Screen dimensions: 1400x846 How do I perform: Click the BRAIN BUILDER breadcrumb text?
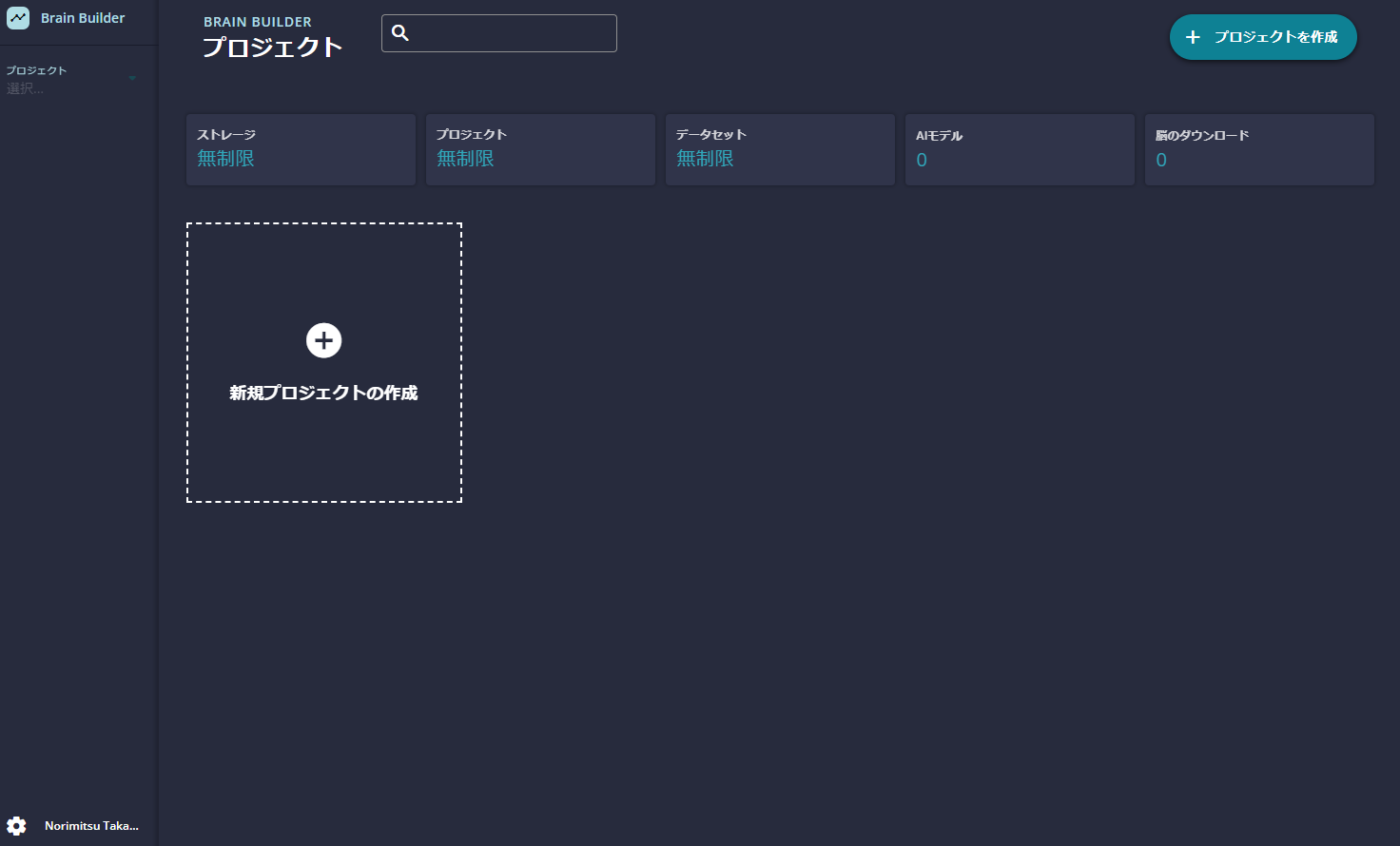click(258, 22)
